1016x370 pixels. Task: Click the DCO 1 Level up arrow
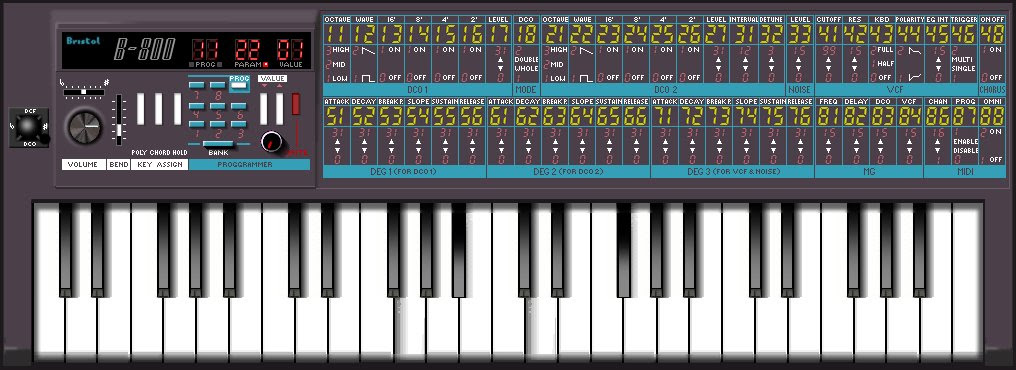[x=500, y=60]
